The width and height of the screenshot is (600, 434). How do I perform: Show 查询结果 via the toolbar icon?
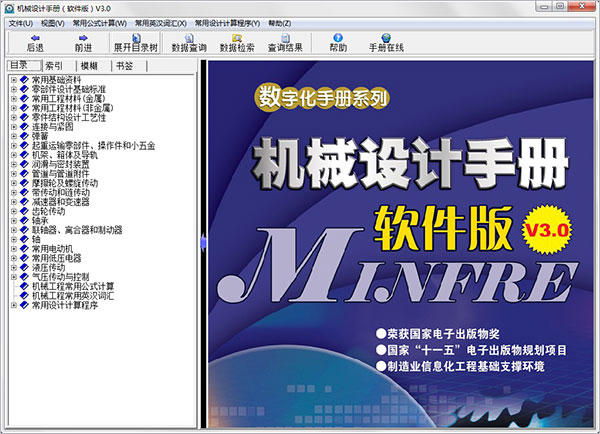pos(285,42)
